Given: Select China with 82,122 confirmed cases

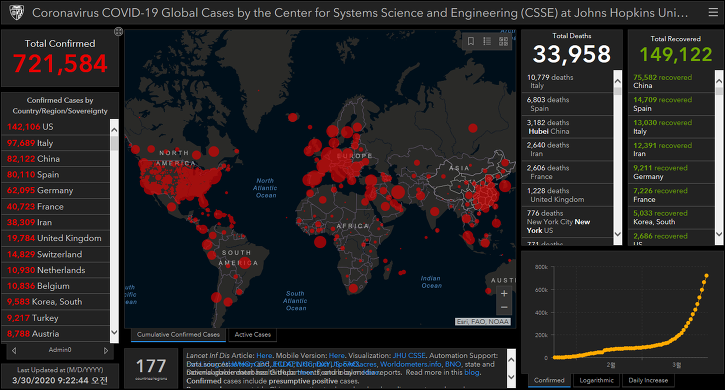Looking at the screenshot, I should point(56,159).
